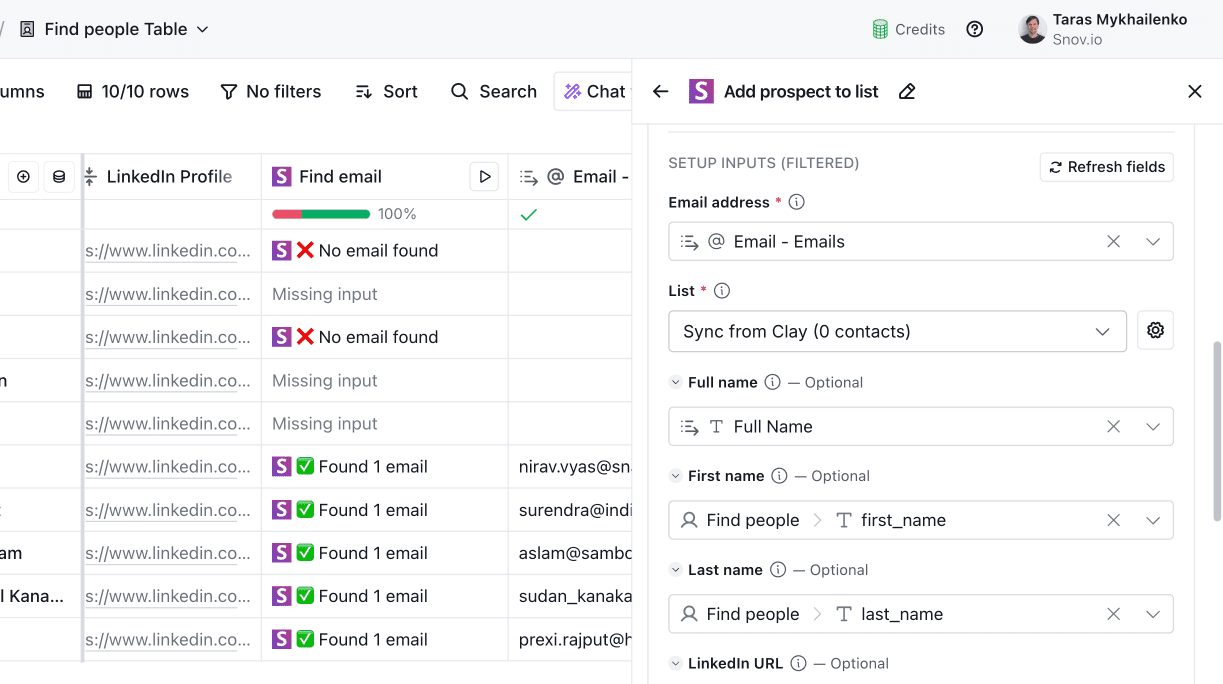
Task: Run the Find email column play button
Action: click(484, 177)
